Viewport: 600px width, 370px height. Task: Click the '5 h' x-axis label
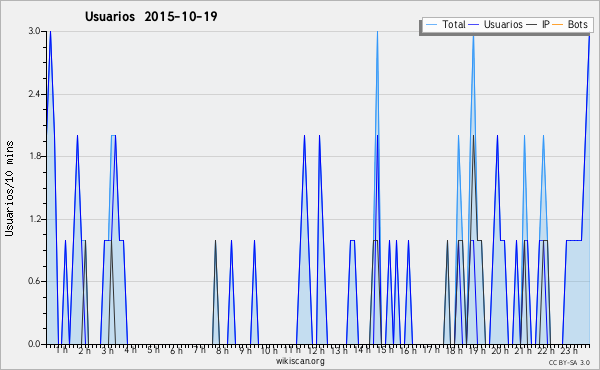153,350
